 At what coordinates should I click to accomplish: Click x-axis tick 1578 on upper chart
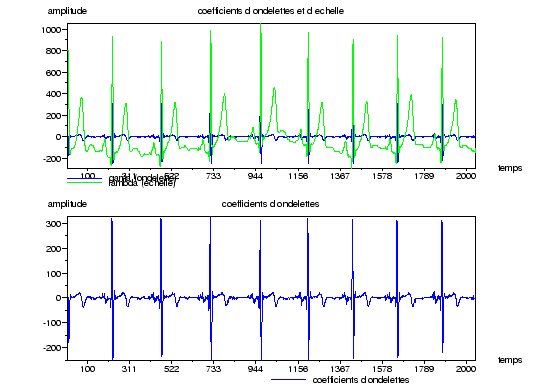tap(382, 177)
